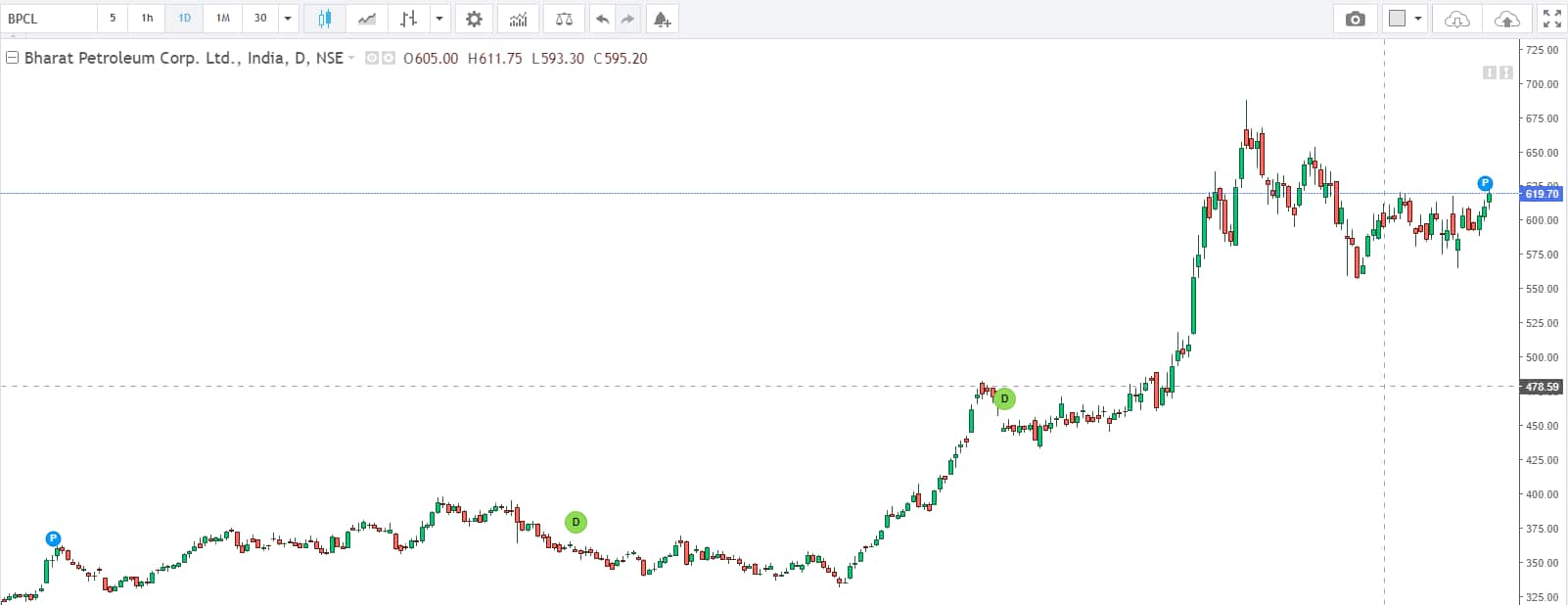Open the interval dropdown arrow

[288, 19]
